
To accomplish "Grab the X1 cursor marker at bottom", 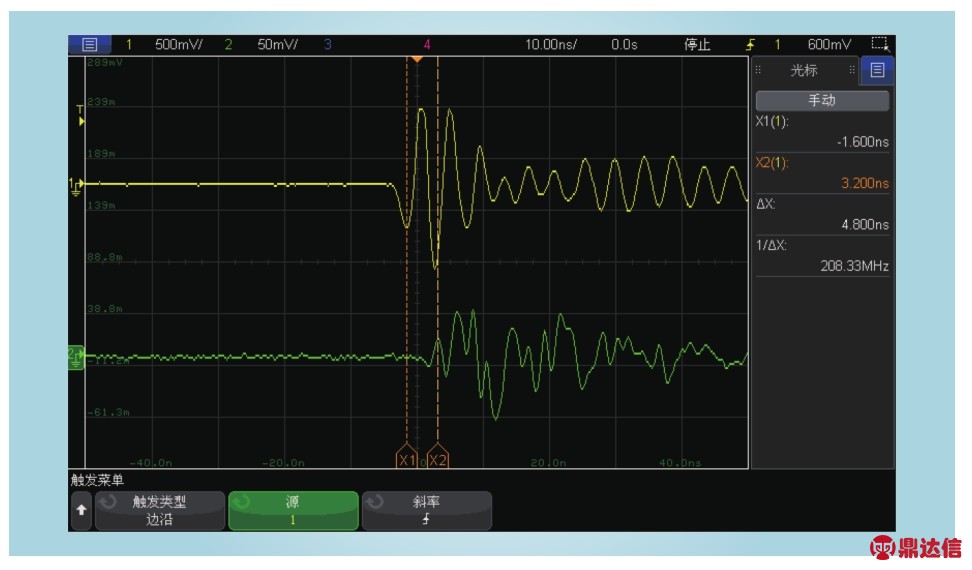I will click(x=407, y=457).
